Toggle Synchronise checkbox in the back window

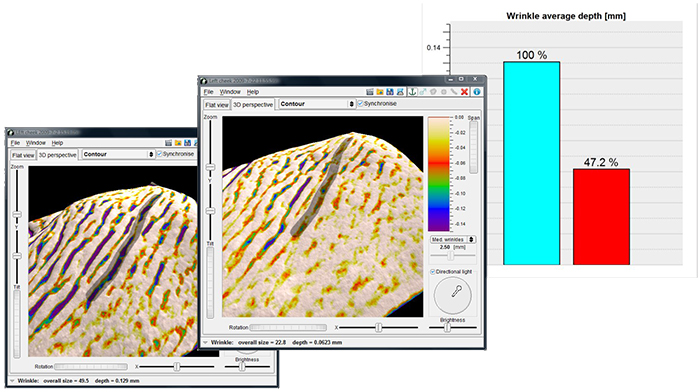(159, 154)
